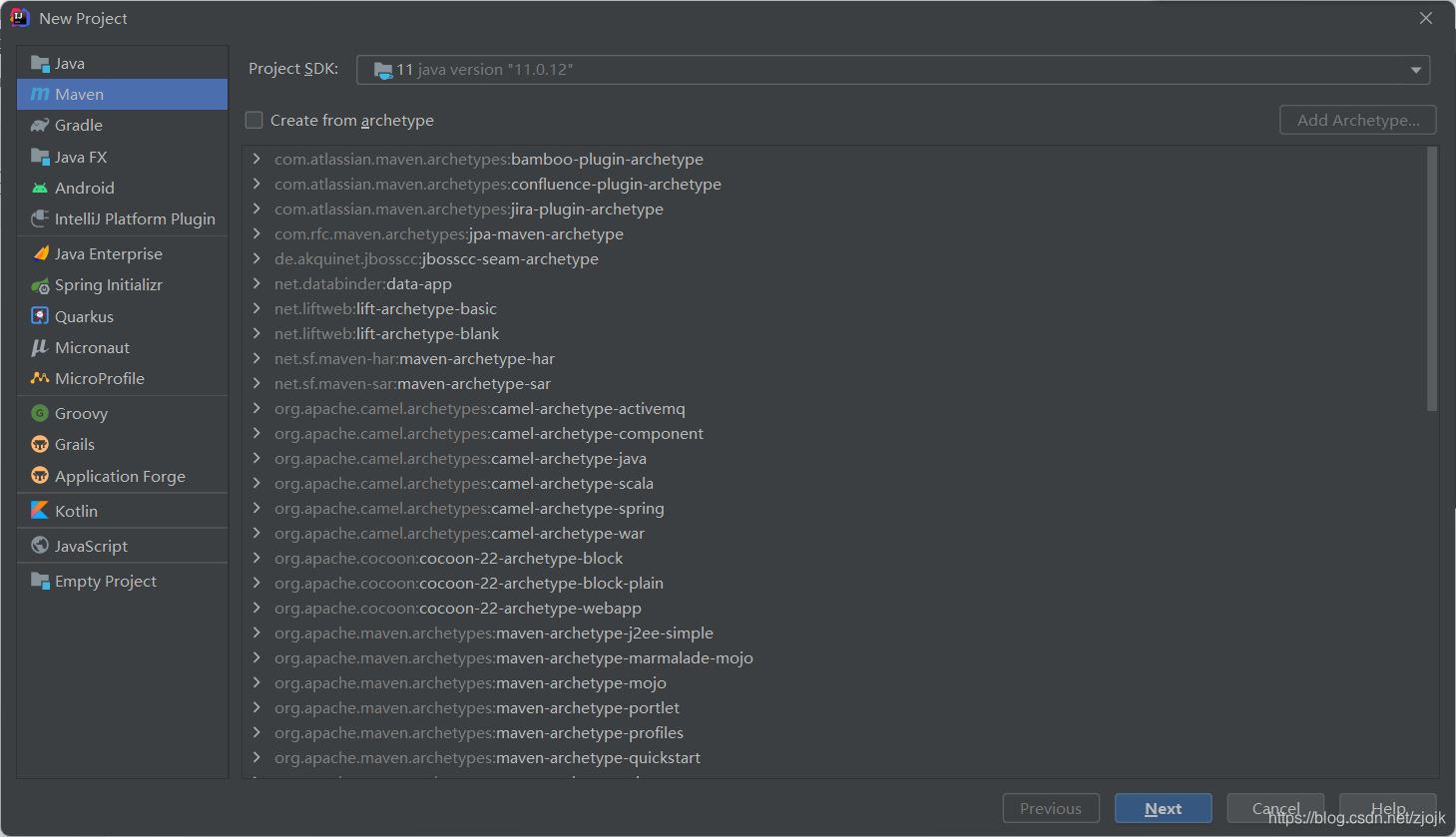This screenshot has width=1456, height=837.
Task: Choose Empty Project option
Action: coord(122,581)
